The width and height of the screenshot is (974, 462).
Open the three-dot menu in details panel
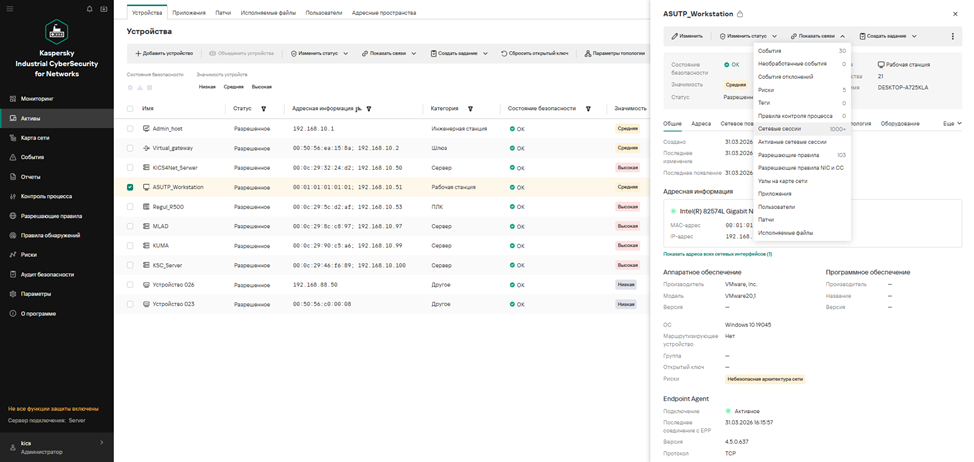tap(953, 35)
